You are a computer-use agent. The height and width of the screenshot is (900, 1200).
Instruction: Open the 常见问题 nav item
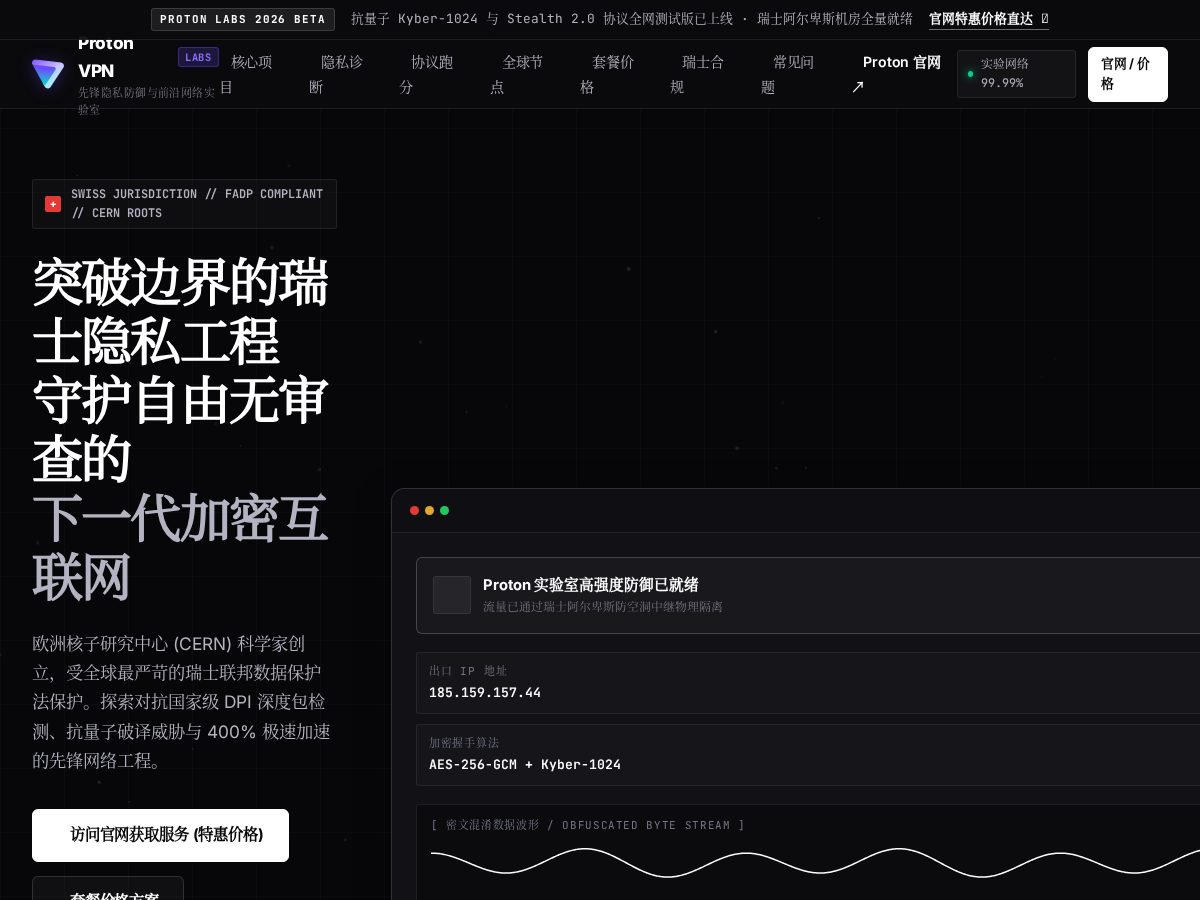(x=788, y=74)
